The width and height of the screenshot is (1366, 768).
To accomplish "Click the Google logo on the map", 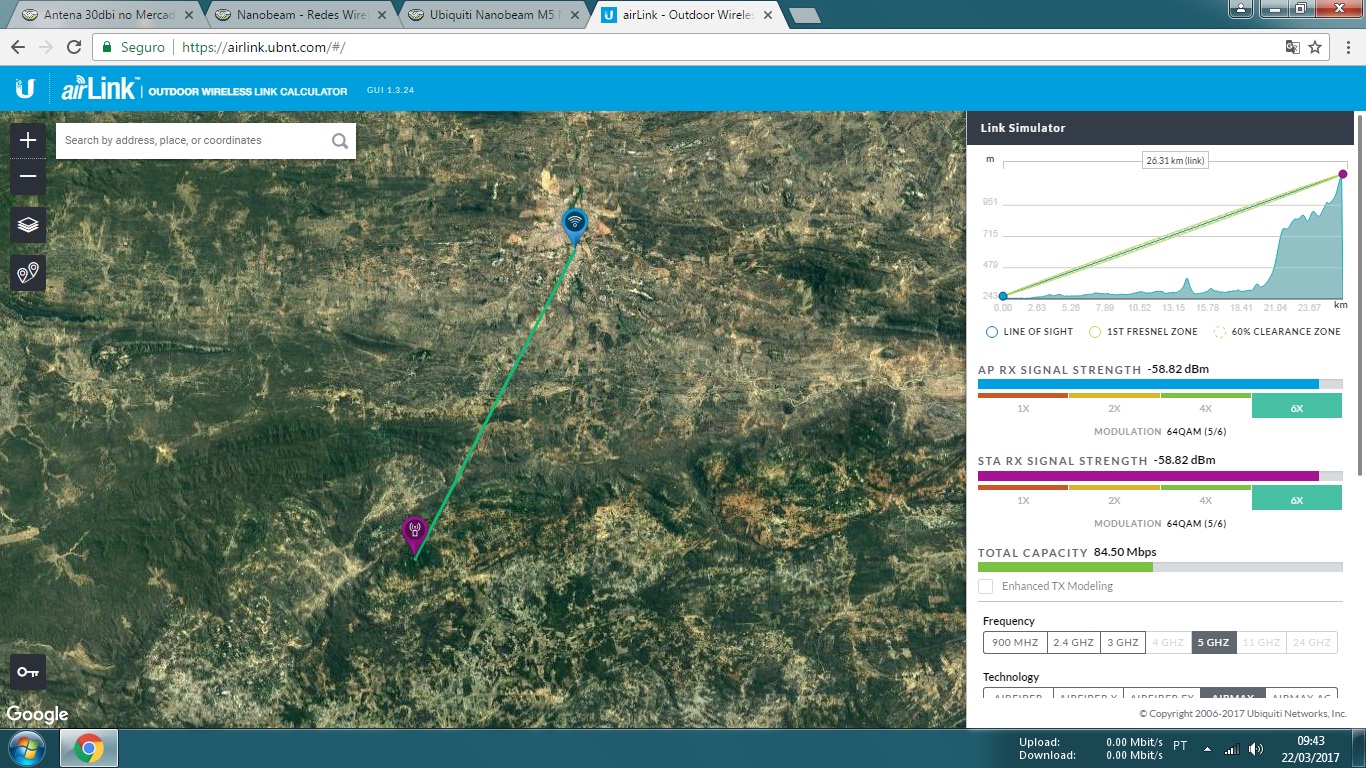I will point(37,714).
